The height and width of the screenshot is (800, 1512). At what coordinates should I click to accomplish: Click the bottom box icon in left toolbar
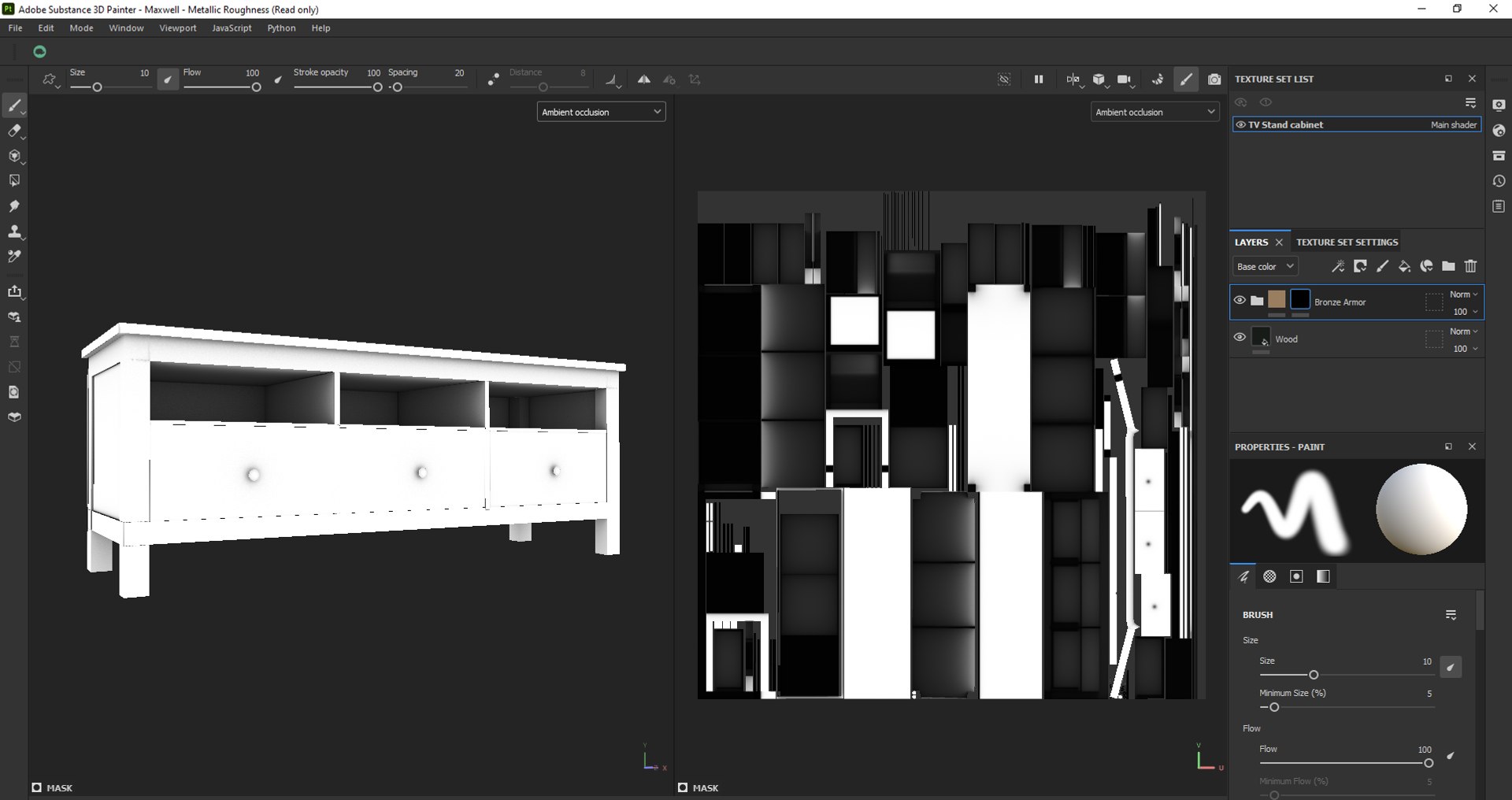pyautogui.click(x=14, y=417)
